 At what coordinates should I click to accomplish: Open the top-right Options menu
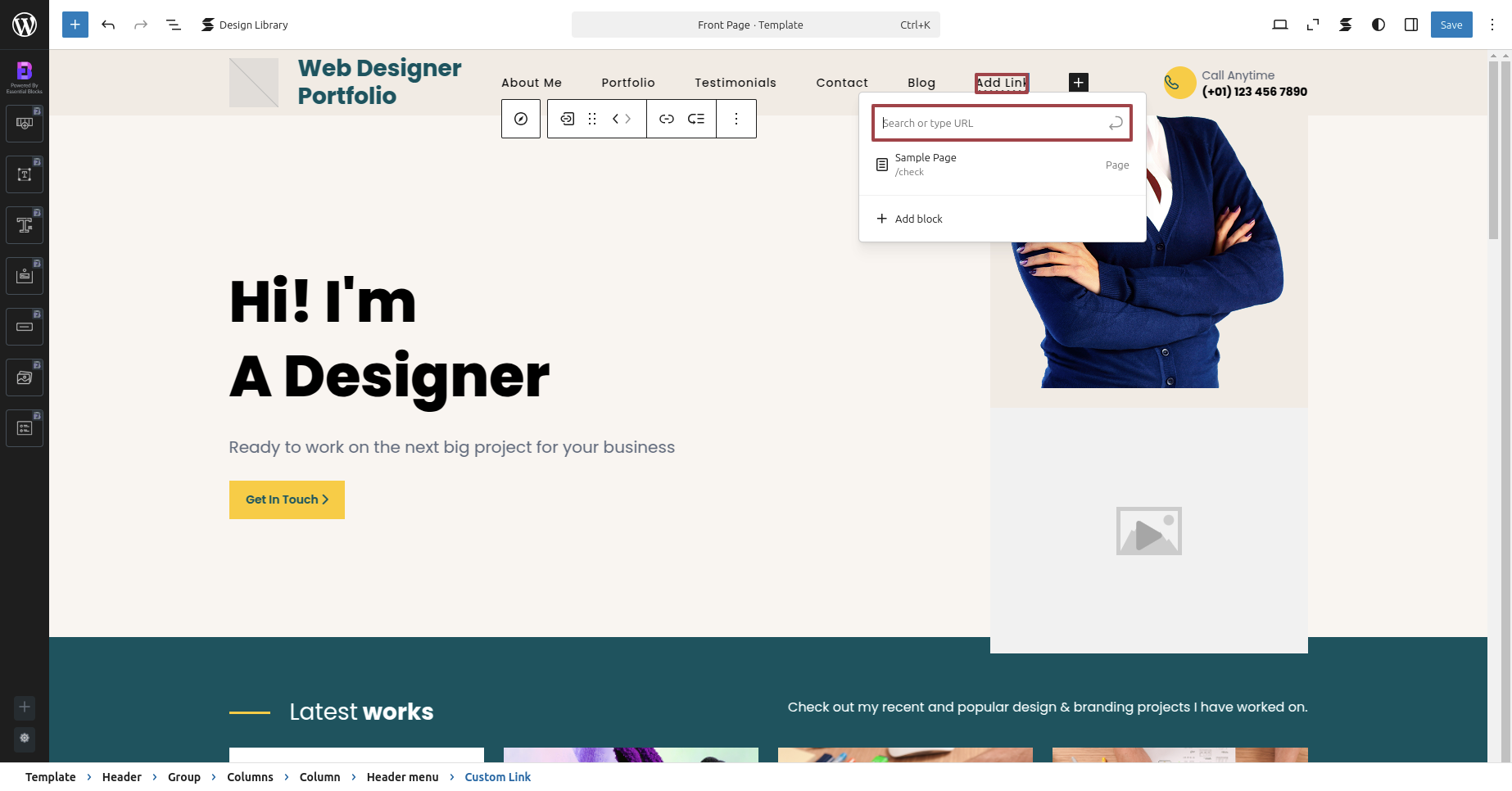(1492, 25)
